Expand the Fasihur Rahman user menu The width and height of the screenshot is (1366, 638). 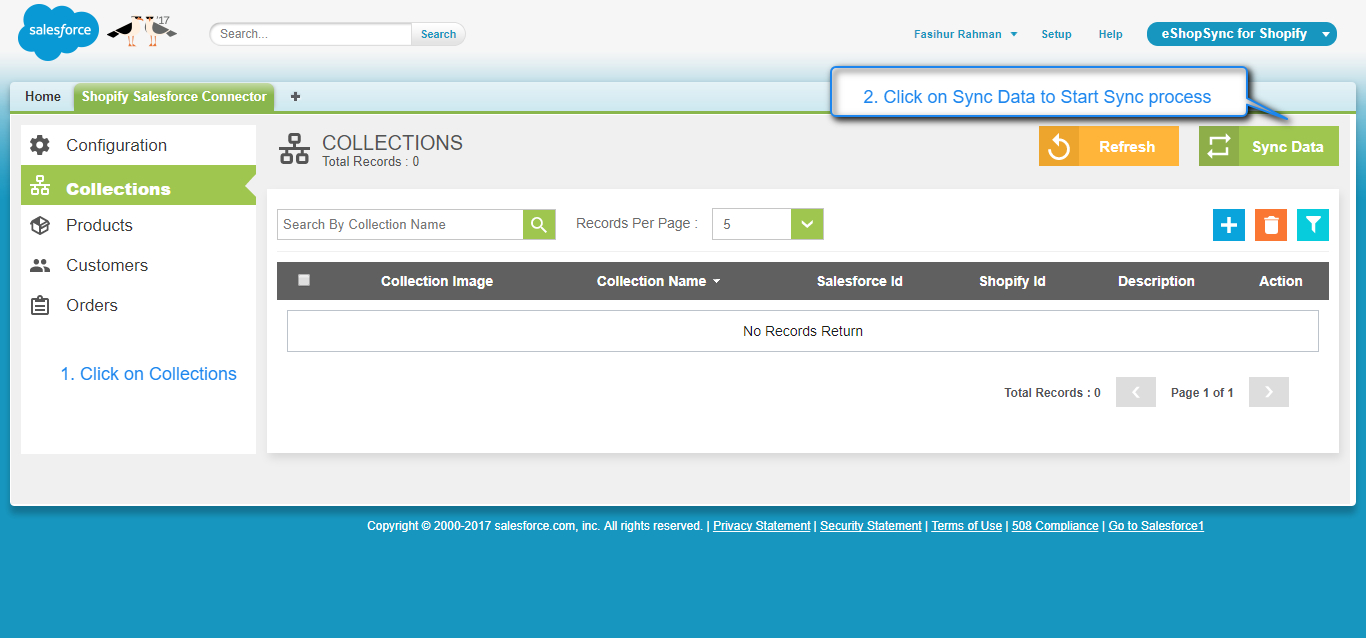pyautogui.click(x=965, y=34)
